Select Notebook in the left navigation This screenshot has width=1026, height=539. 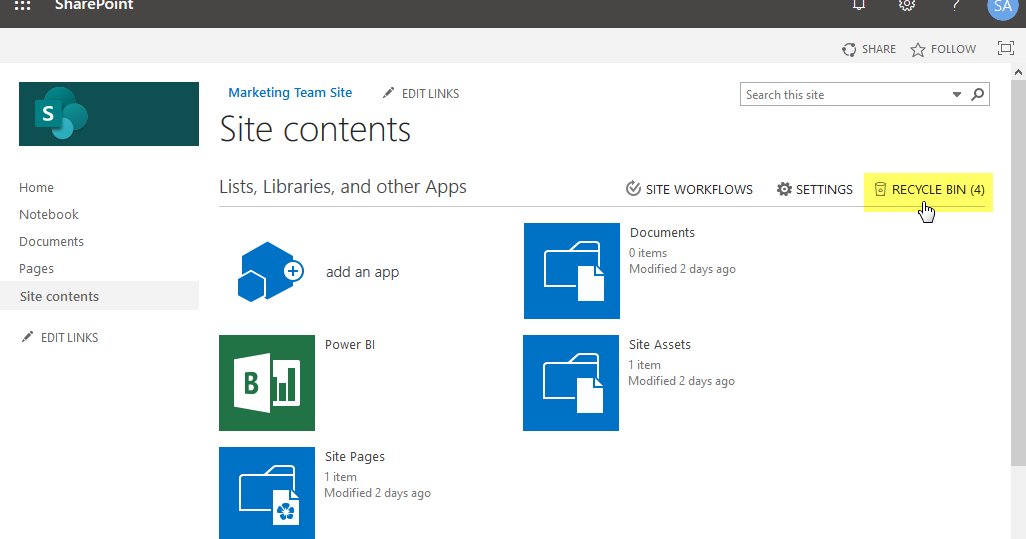point(49,214)
